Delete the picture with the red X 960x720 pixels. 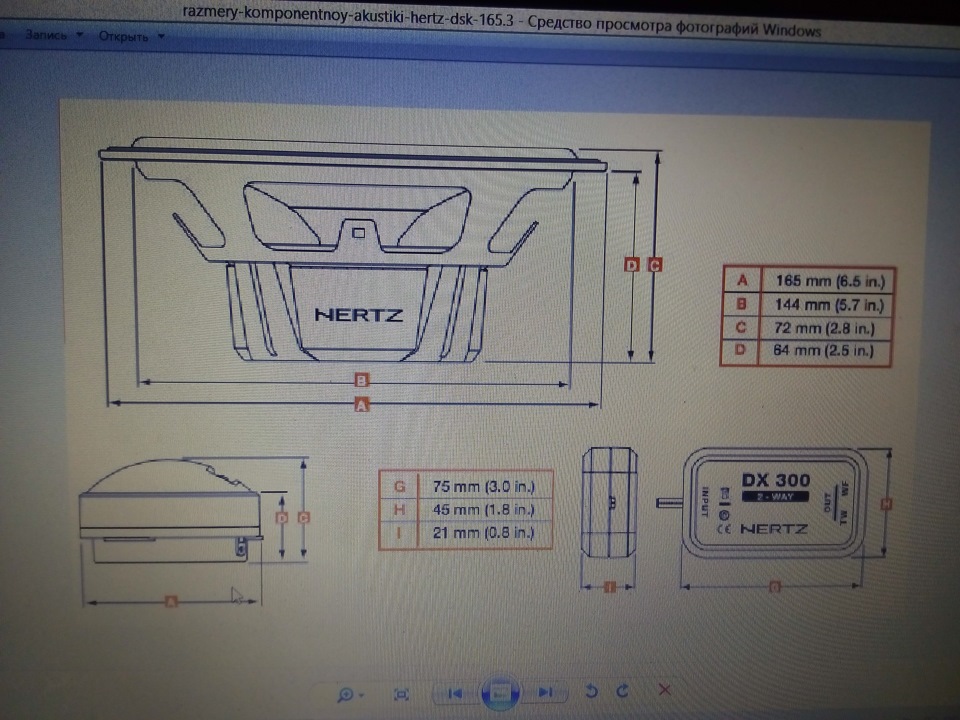664,690
